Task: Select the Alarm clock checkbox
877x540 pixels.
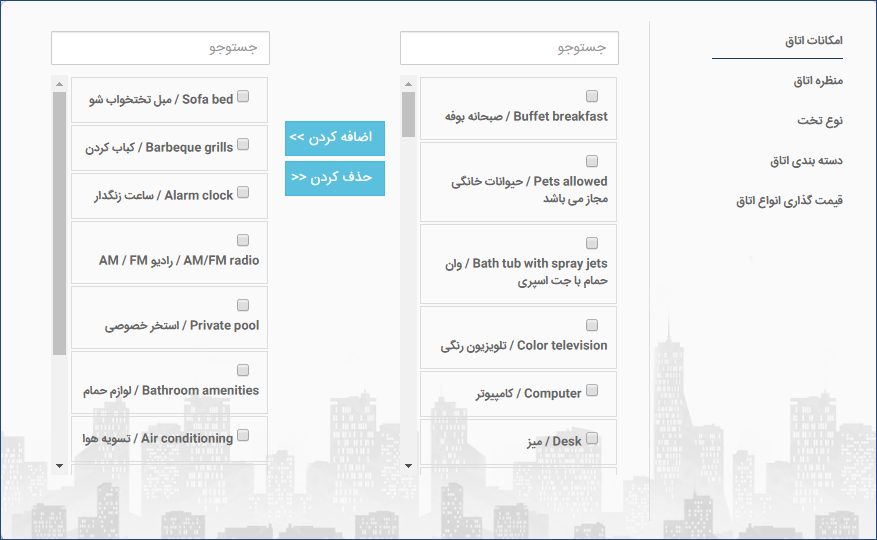Action: coord(243,192)
